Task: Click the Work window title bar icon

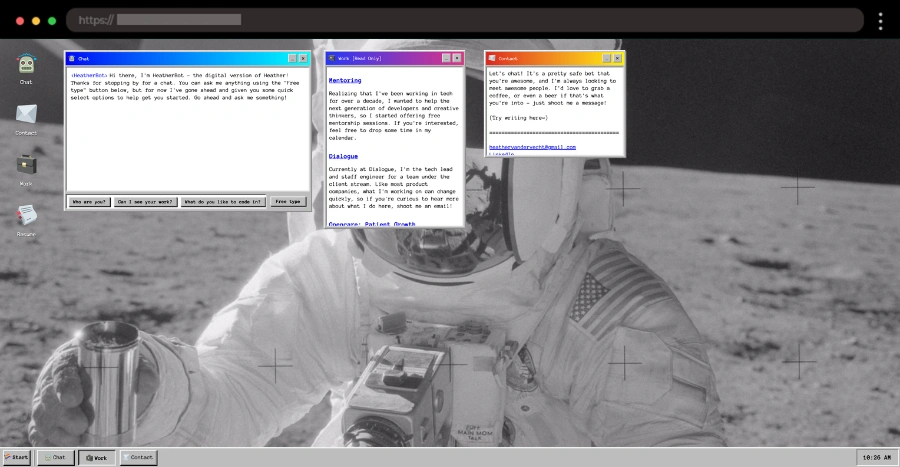Action: click(332, 59)
